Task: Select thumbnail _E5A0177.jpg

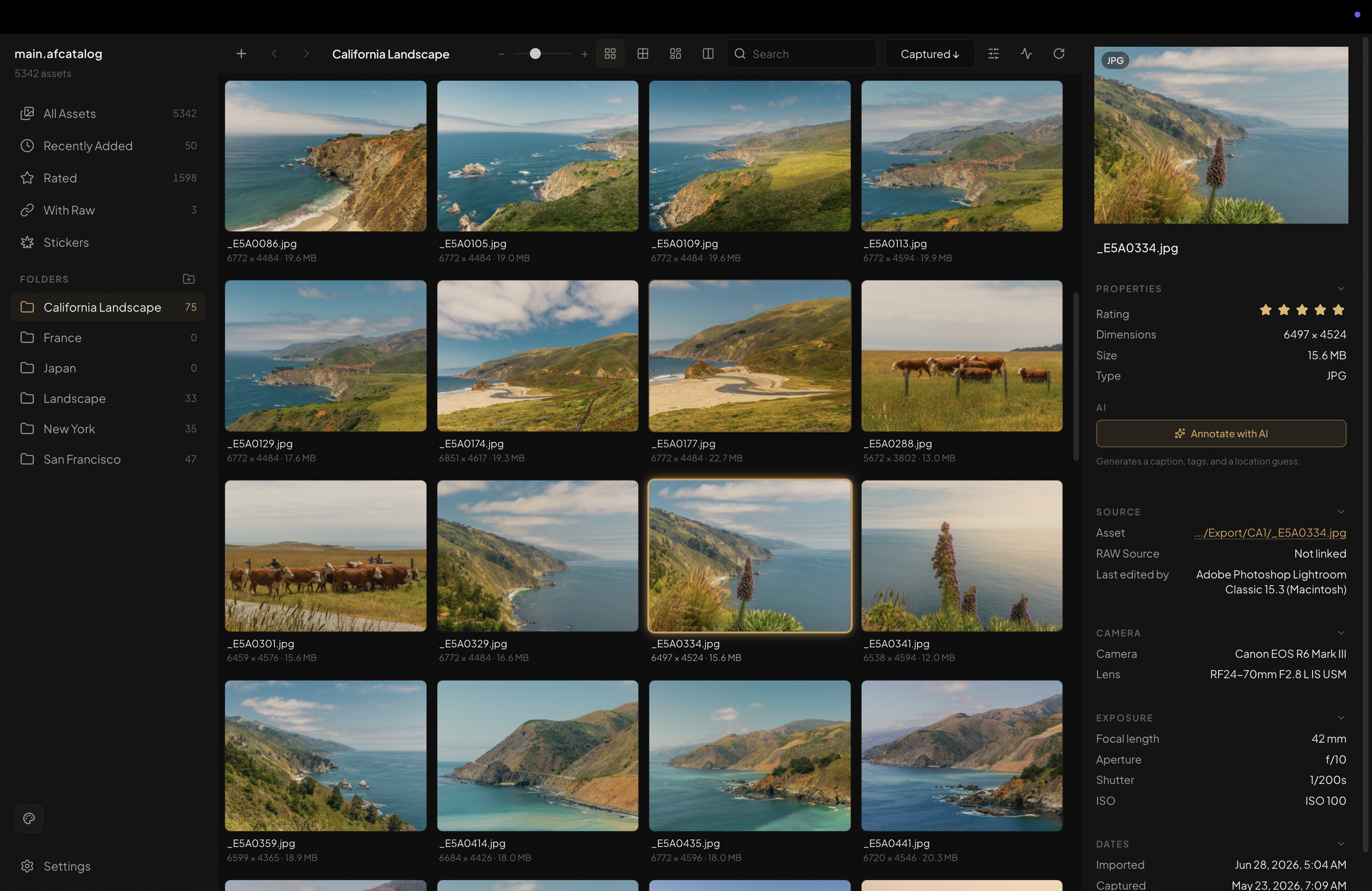Action: point(750,356)
